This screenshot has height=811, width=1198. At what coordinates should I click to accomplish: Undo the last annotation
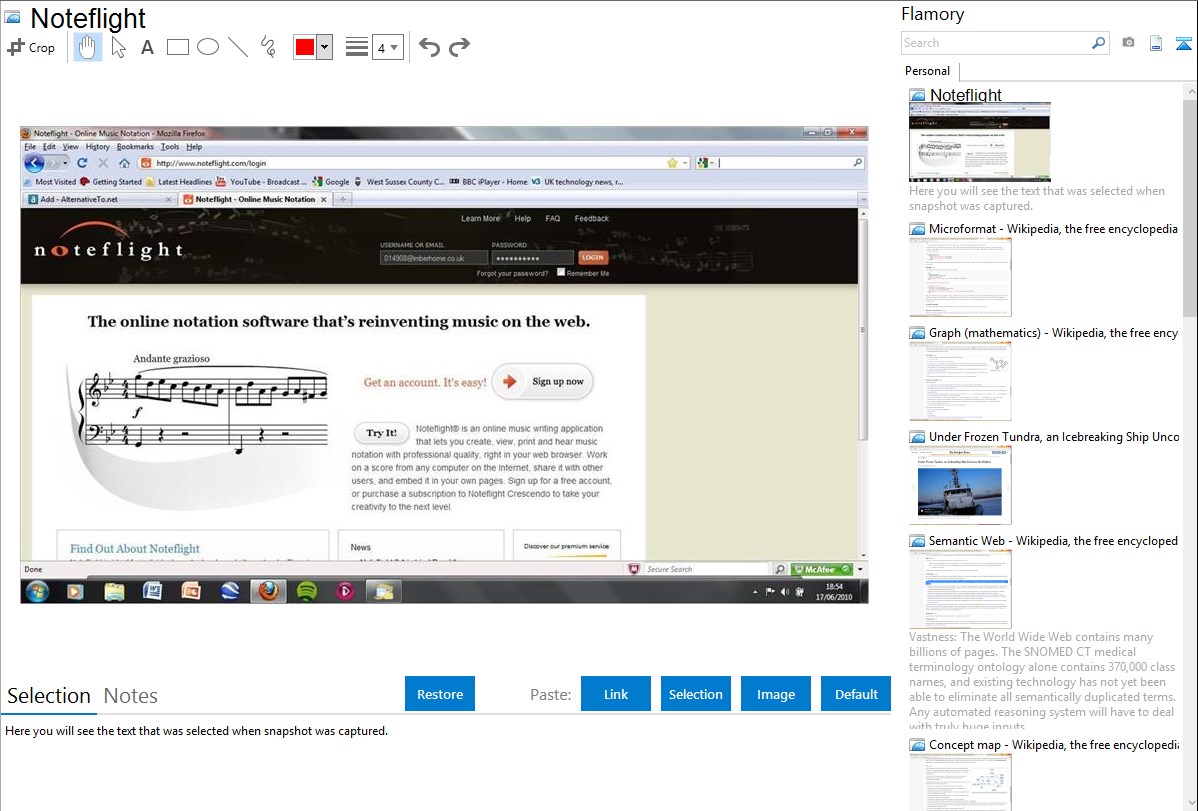(x=429, y=47)
